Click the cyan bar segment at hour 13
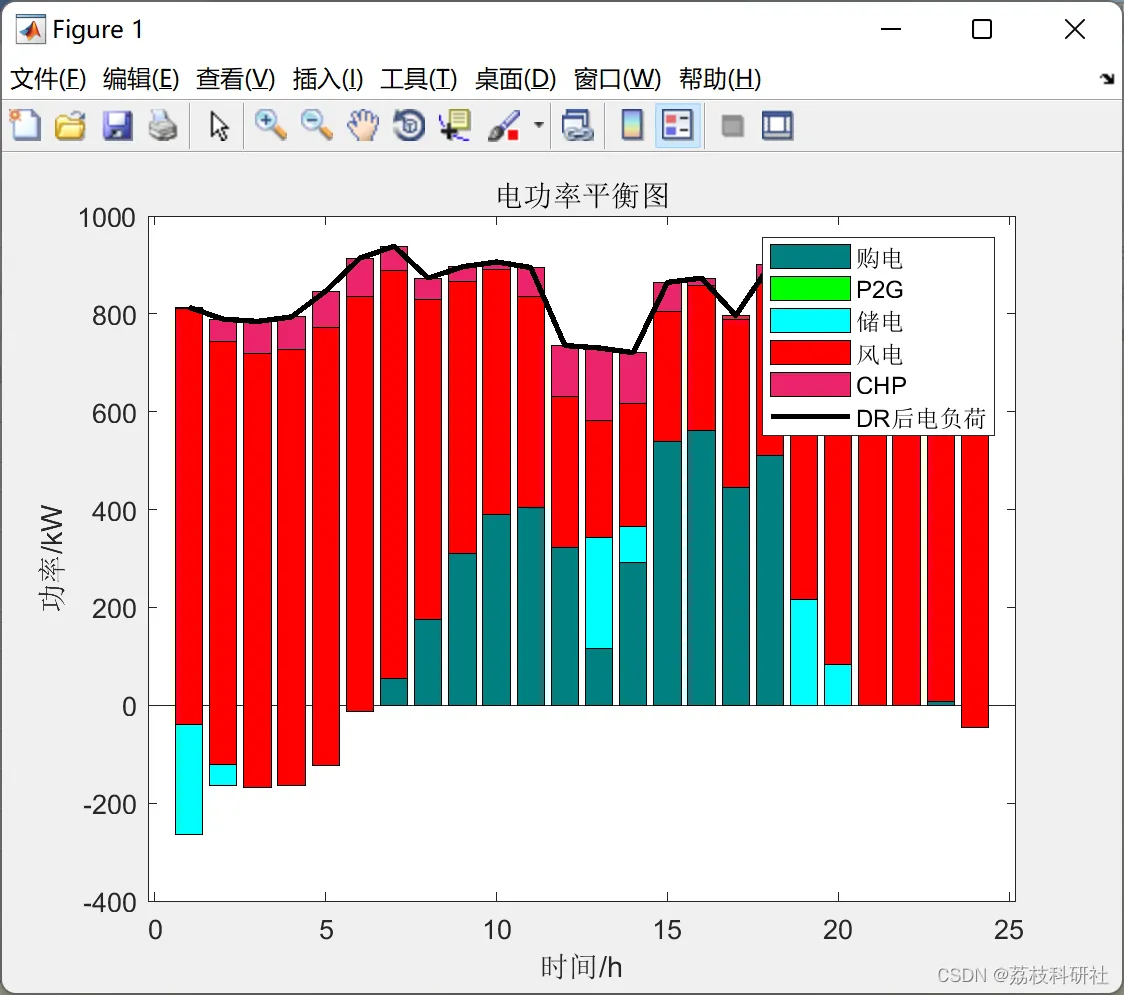Screen dimensions: 1124x995 (x=599, y=593)
